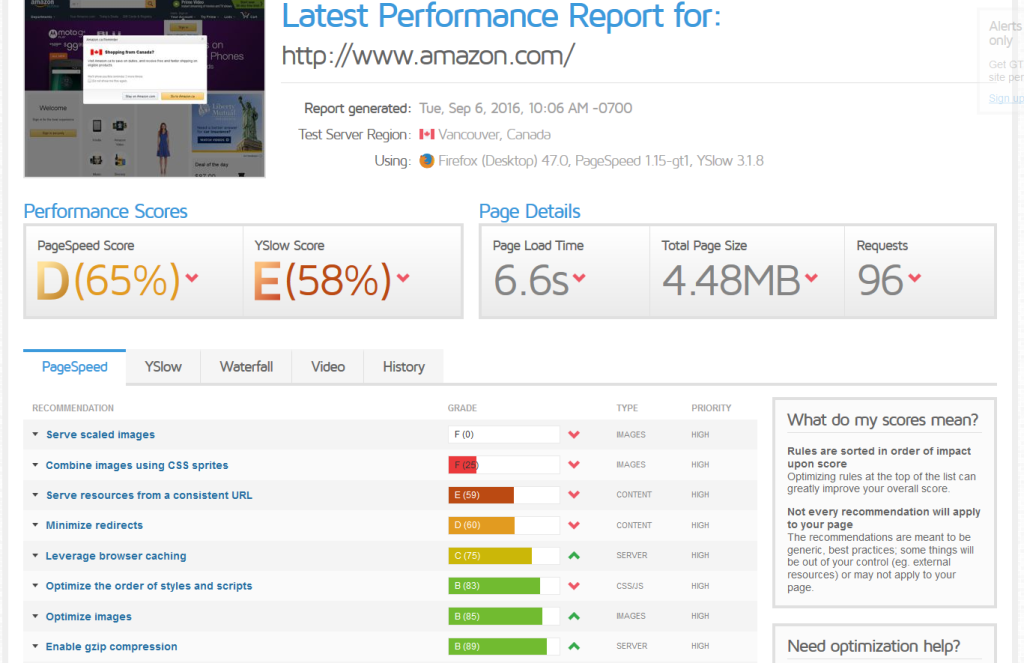Click the Amazon page screenshot thumbnail
This screenshot has width=1024, height=663.
144,88
